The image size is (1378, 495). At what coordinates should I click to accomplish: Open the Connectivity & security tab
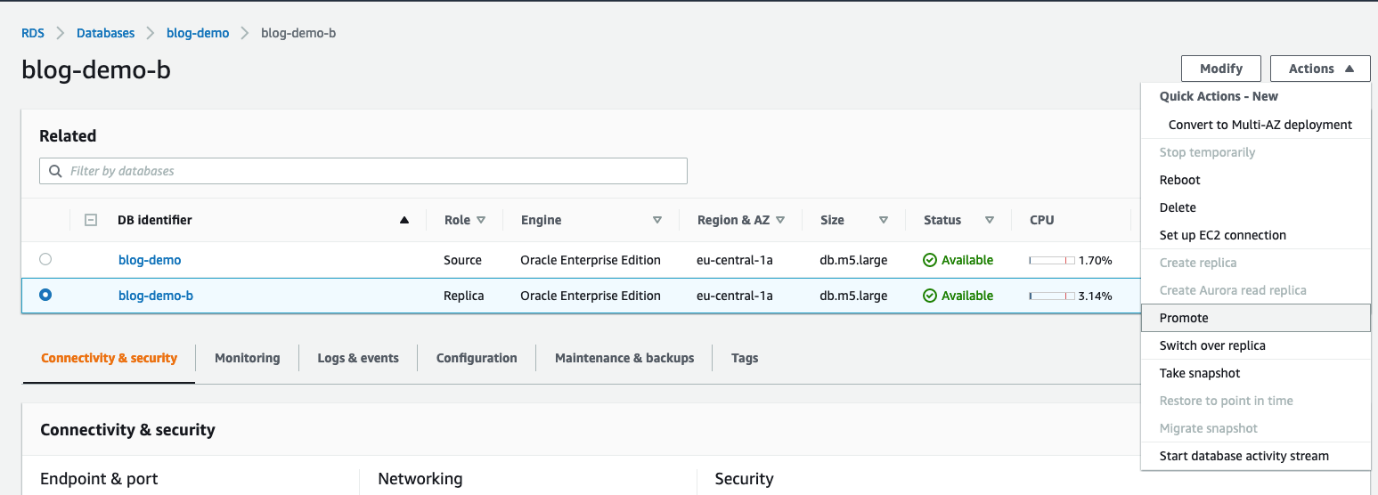[109, 358]
